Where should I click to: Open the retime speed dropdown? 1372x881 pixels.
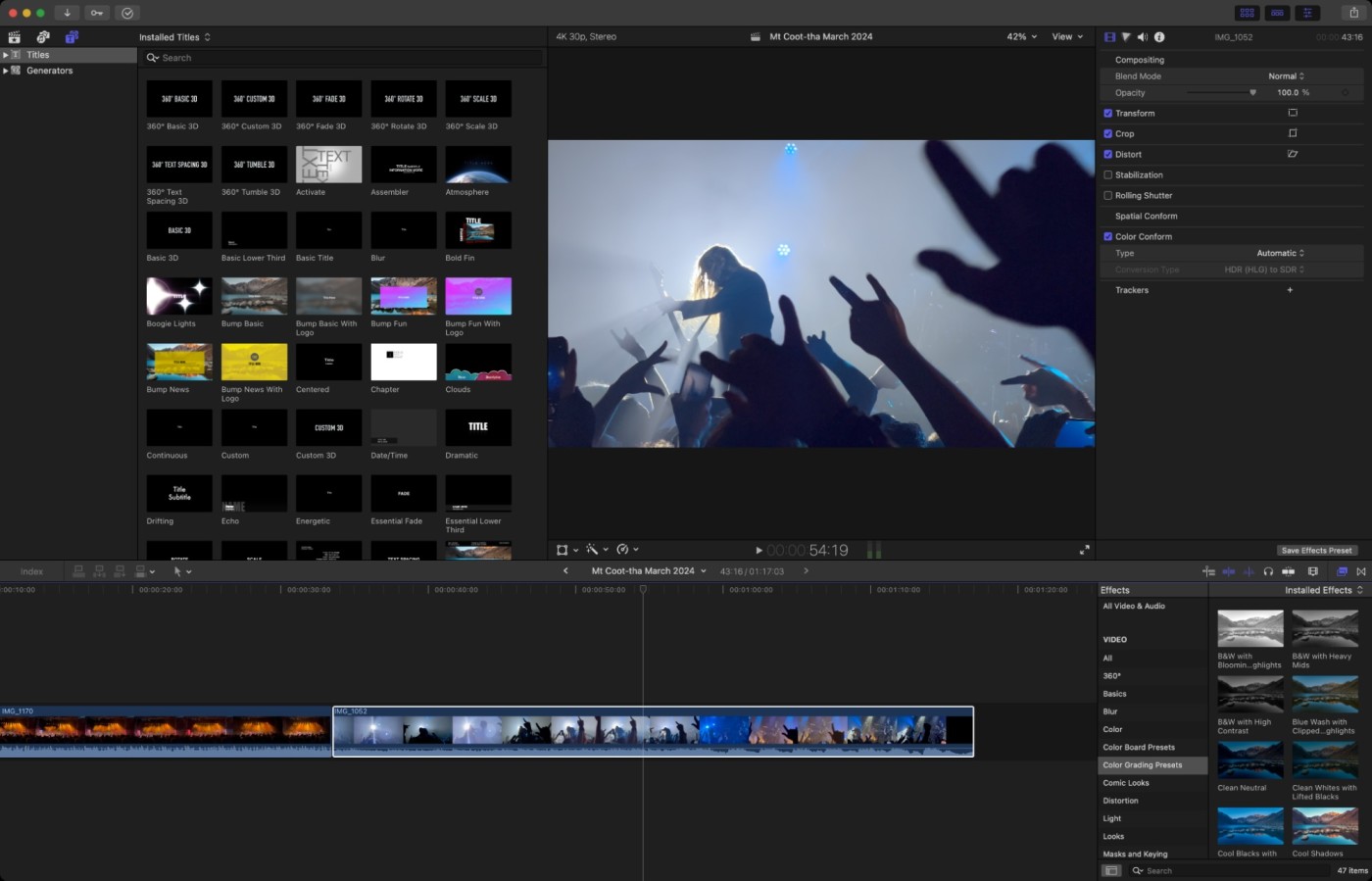[x=627, y=550]
